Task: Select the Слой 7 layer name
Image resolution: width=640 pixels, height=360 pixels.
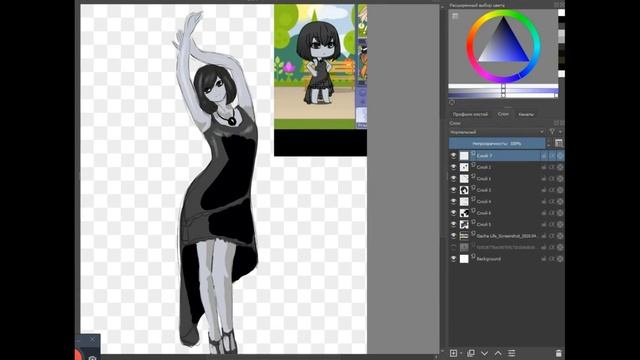Action: [484, 156]
